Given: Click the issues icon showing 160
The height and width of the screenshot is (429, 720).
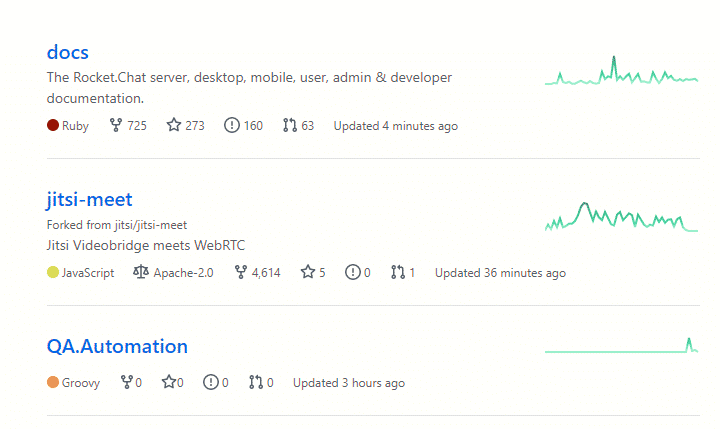Looking at the screenshot, I should point(231,125).
